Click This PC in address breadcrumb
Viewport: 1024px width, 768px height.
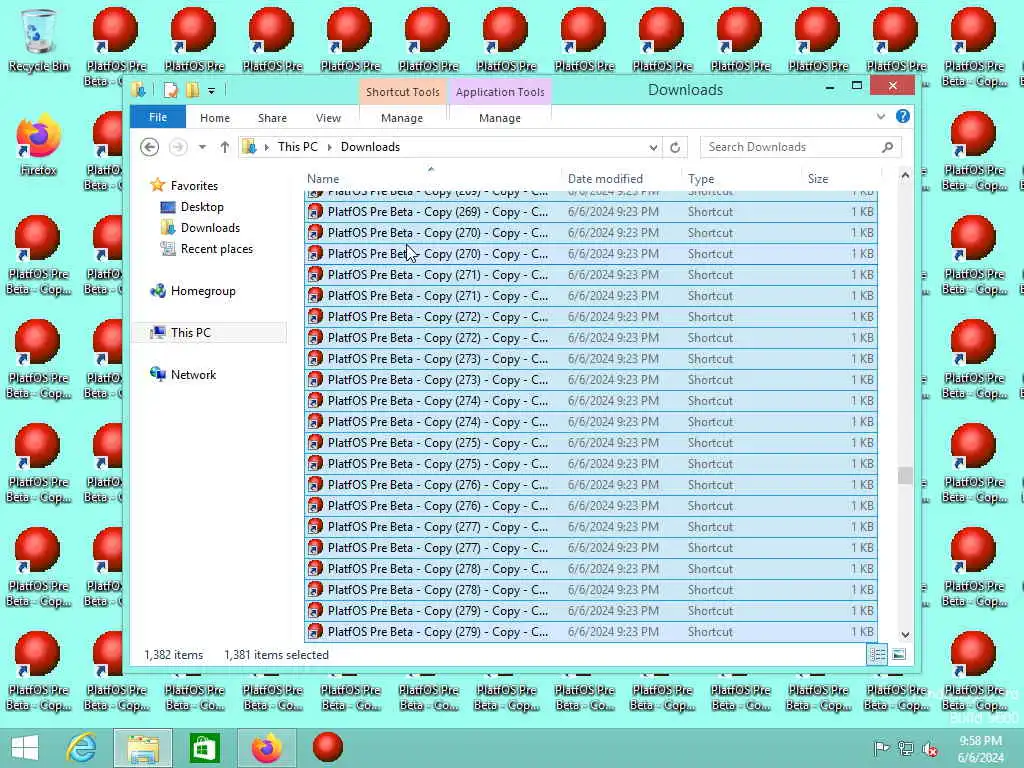coord(298,147)
